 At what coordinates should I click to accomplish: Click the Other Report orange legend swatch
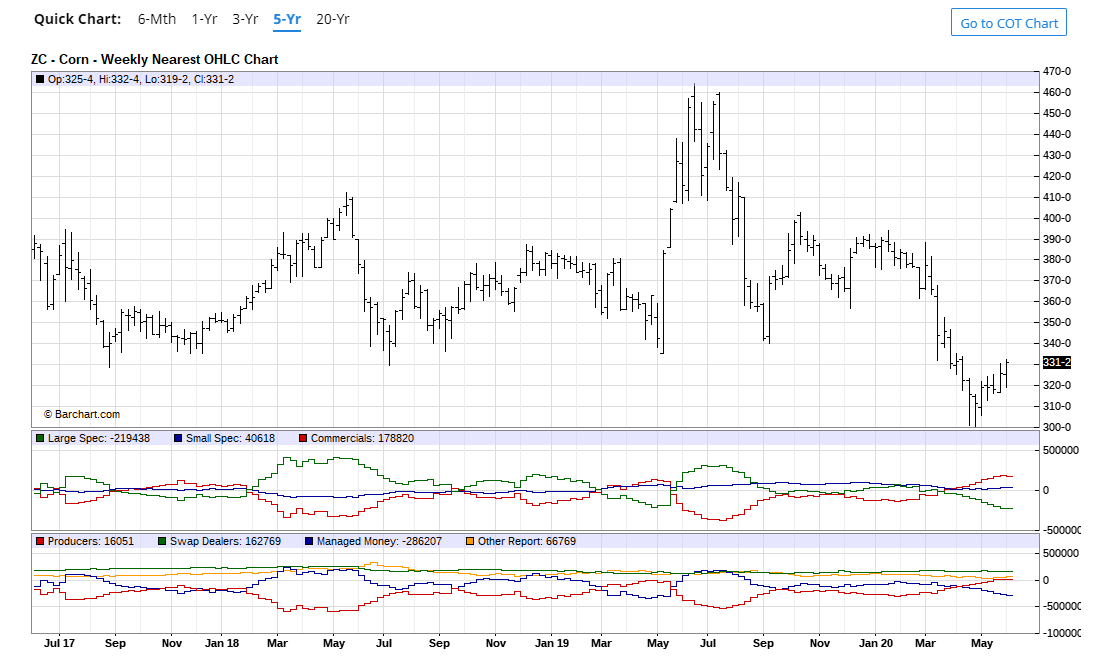tap(470, 541)
